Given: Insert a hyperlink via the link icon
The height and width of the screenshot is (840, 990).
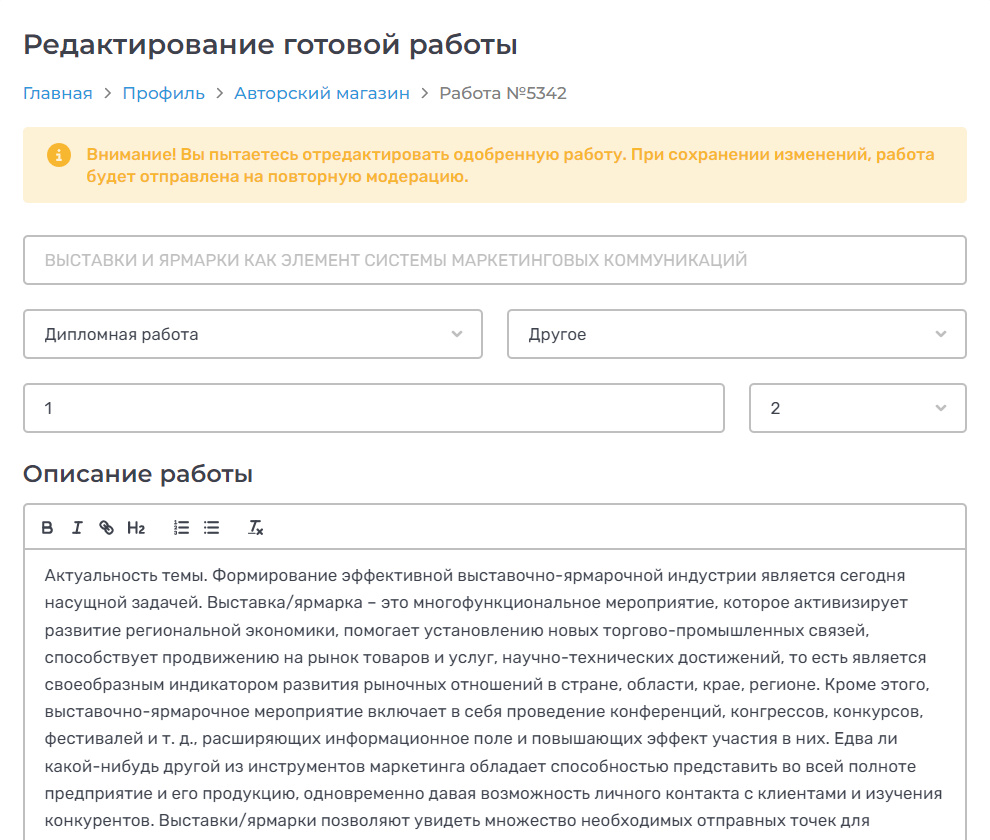Looking at the screenshot, I should (x=106, y=528).
